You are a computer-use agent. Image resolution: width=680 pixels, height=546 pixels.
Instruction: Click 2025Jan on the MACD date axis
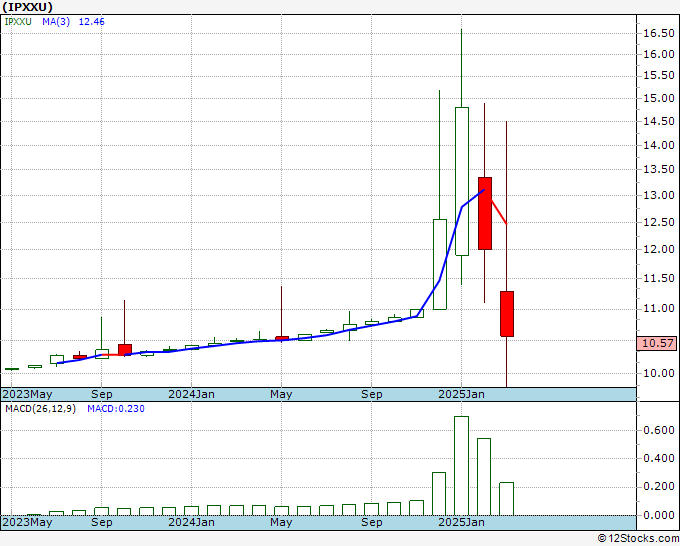click(x=461, y=522)
